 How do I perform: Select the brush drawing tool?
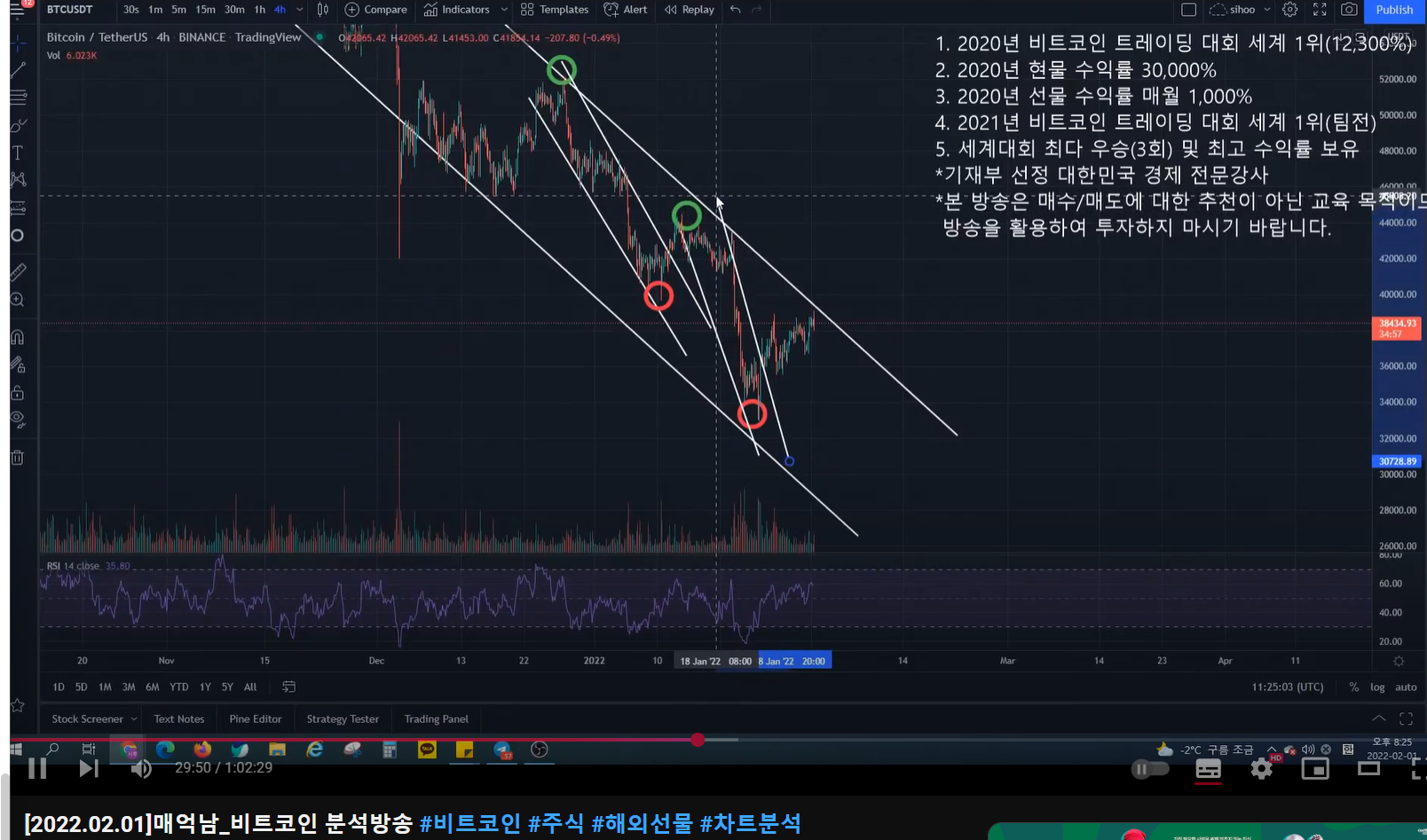point(17,125)
